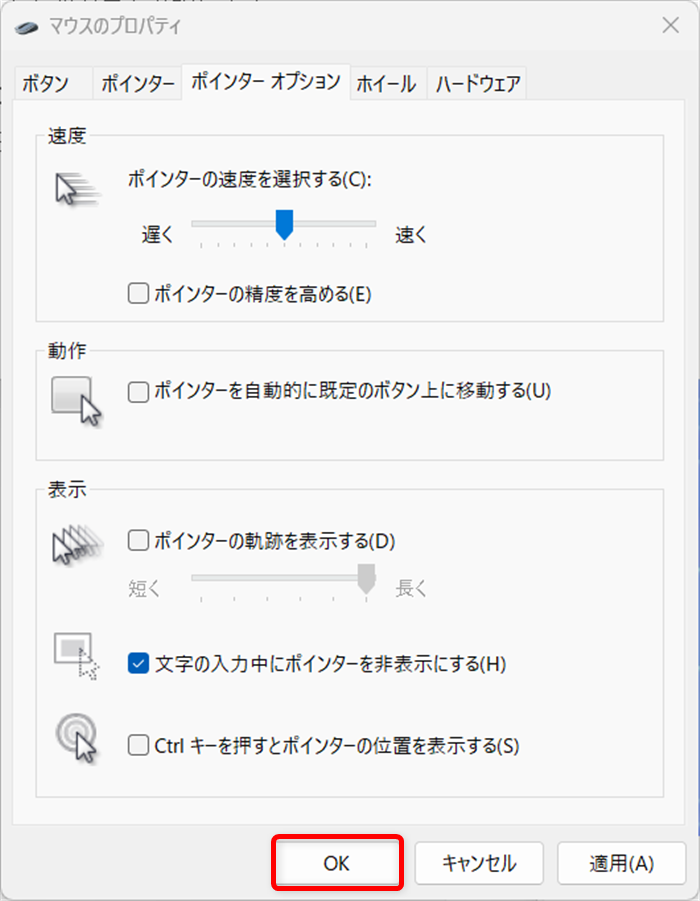Click the OK button
Image resolution: width=700 pixels, height=901 pixels.
point(337,862)
